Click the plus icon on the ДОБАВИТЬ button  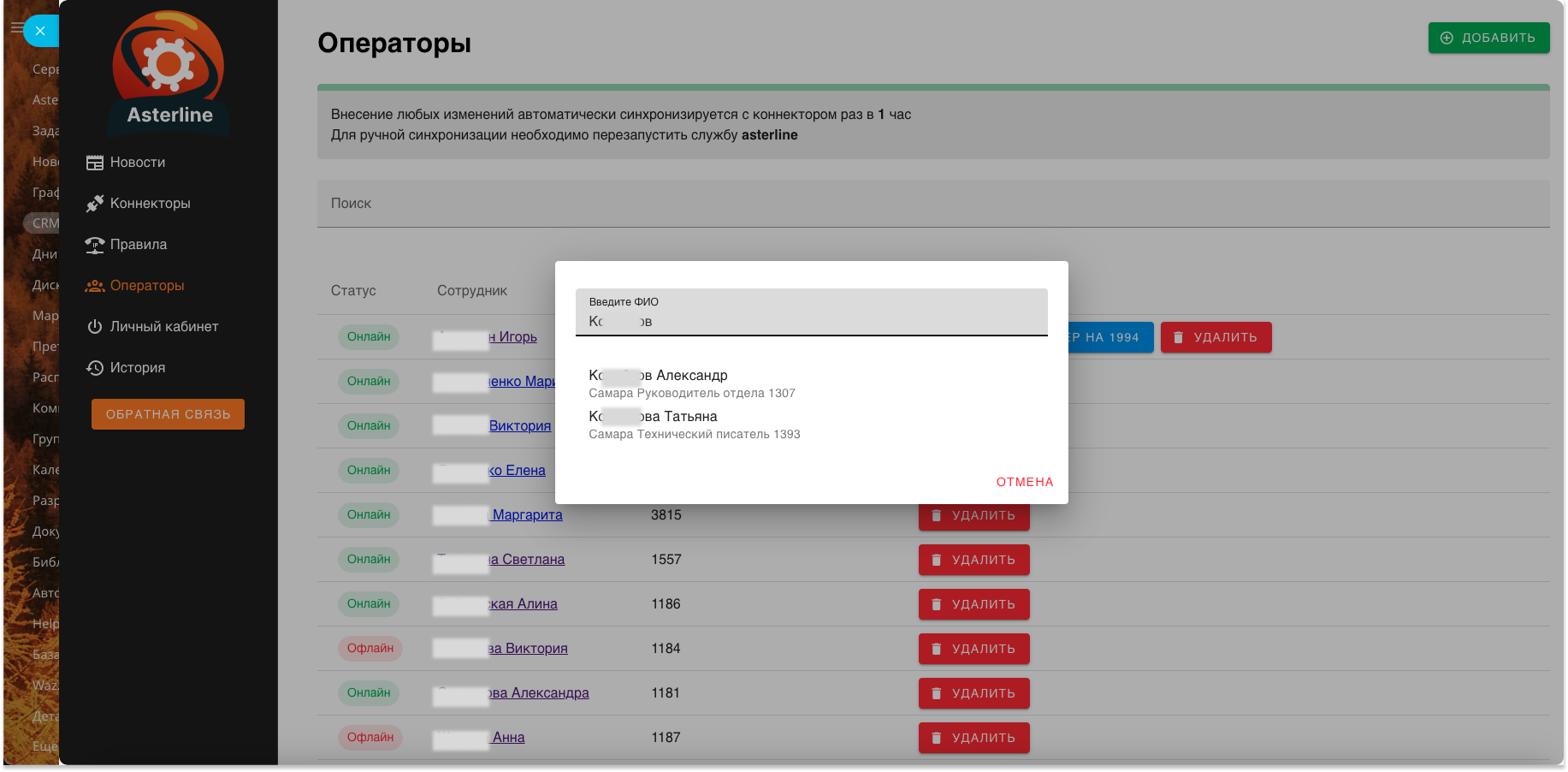(x=1447, y=38)
